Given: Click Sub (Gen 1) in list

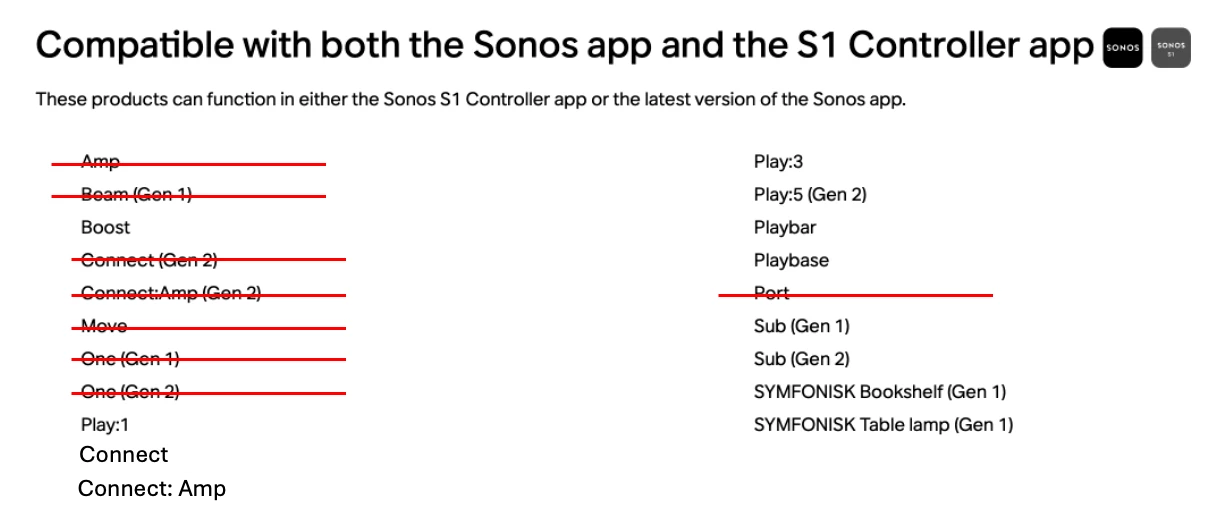Looking at the screenshot, I should tap(802, 326).
